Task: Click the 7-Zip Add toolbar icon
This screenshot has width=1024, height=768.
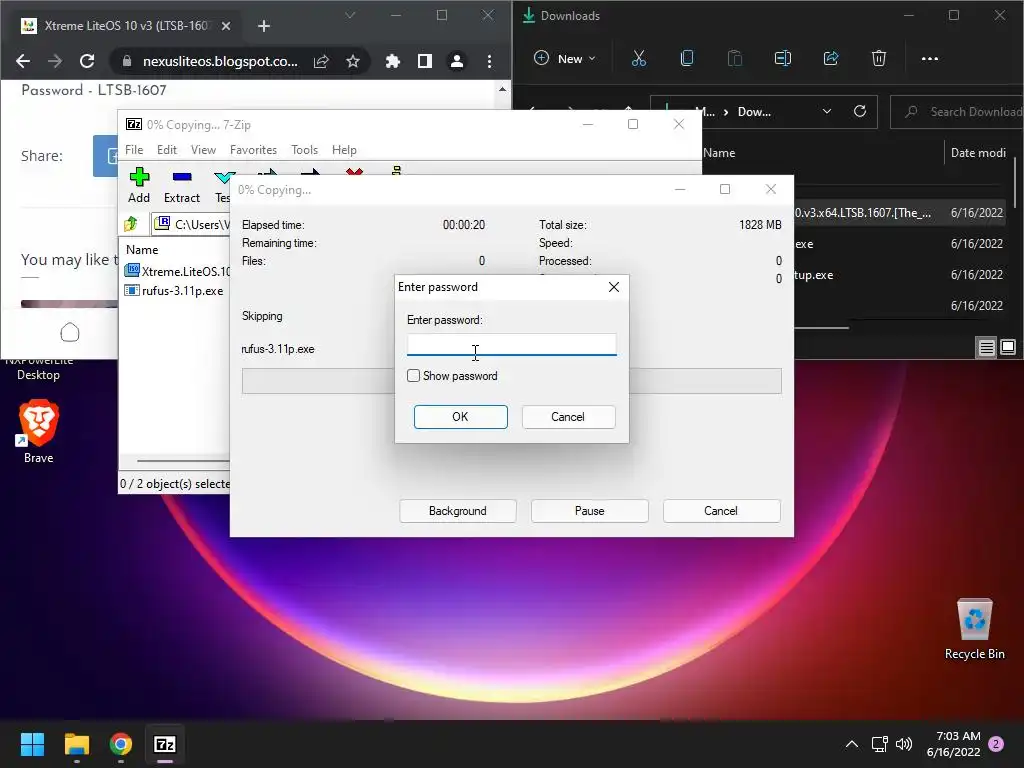Action: pyautogui.click(x=138, y=185)
